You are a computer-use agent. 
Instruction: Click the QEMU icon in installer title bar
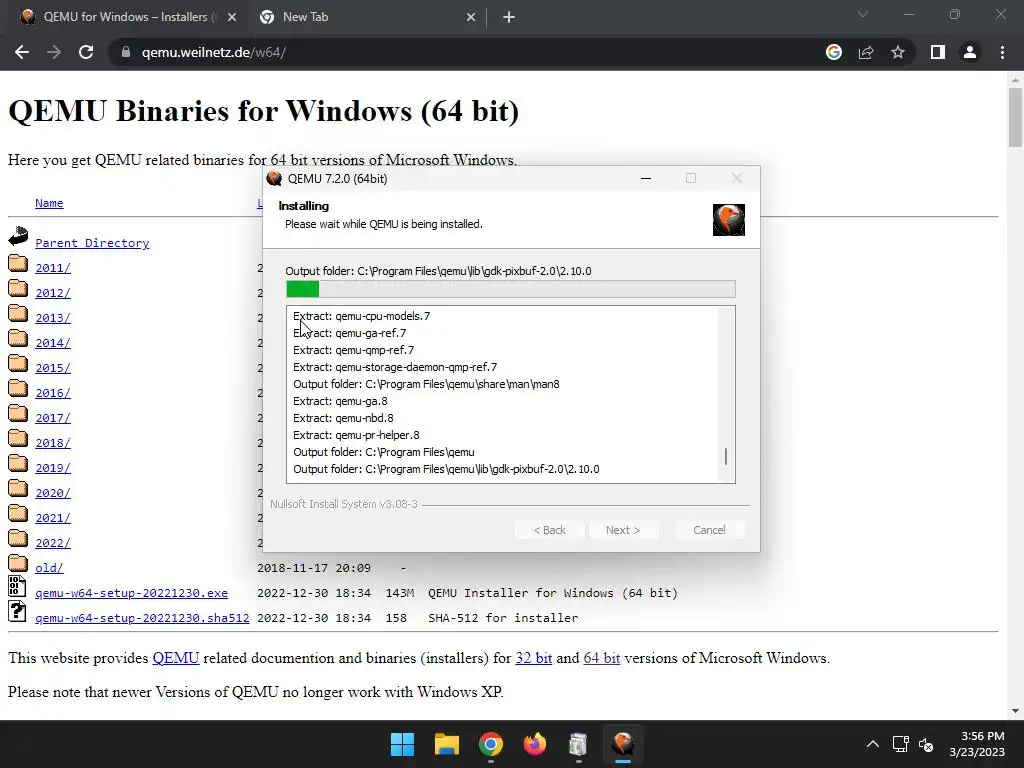[274, 178]
